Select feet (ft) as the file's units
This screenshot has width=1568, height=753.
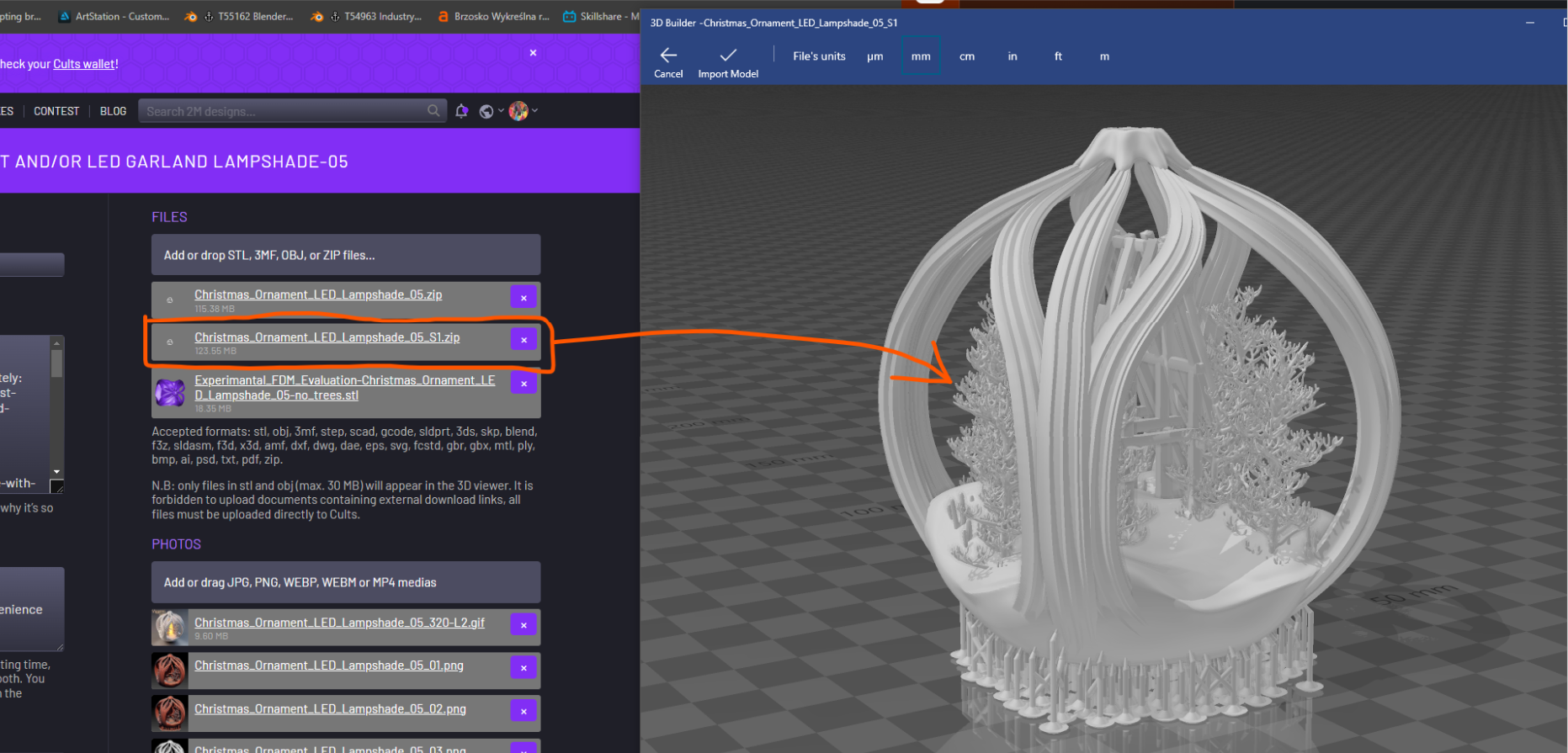[x=1058, y=56]
